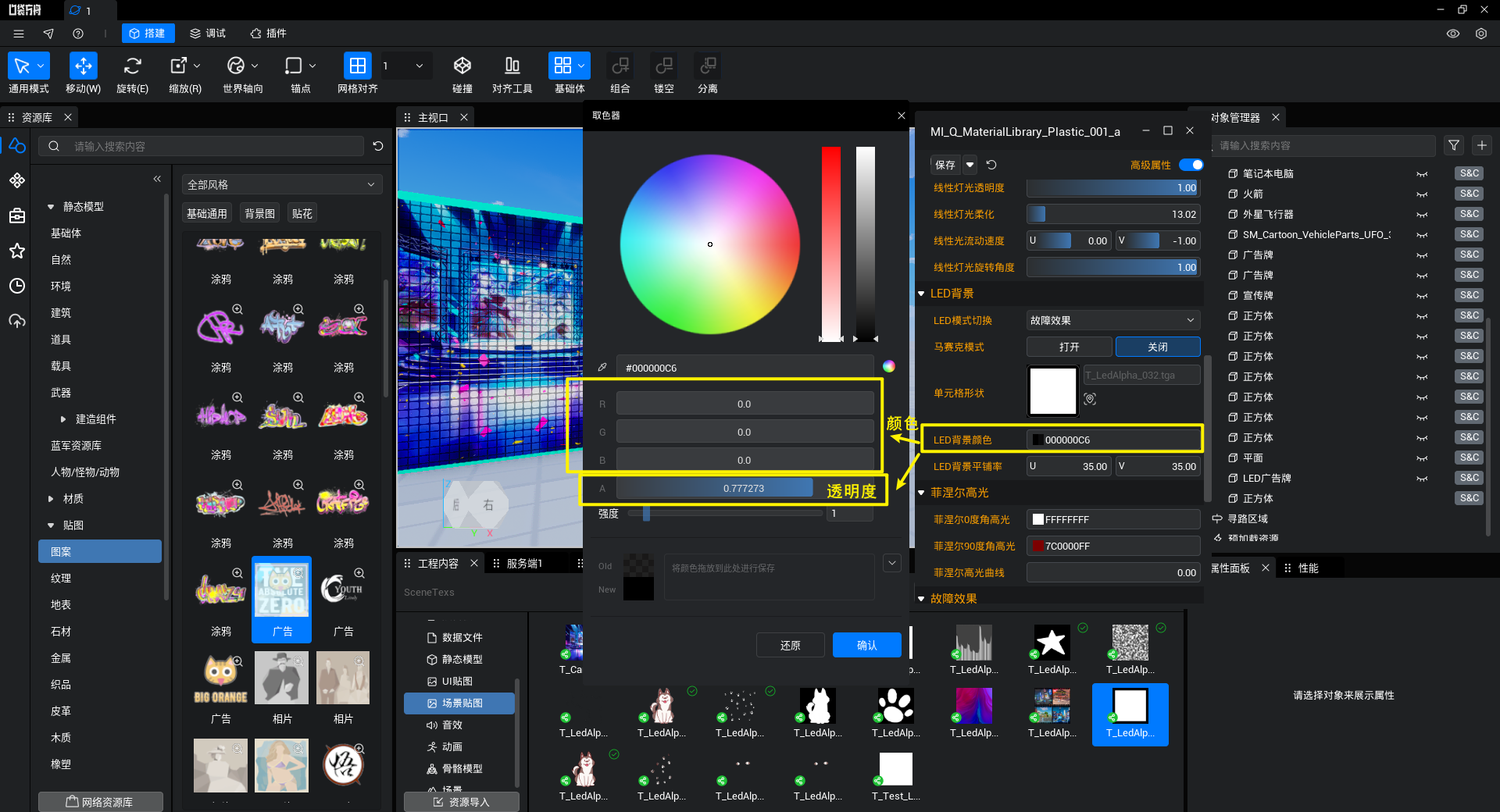Set 马赛克模式 to 打开

pyautogui.click(x=1070, y=347)
